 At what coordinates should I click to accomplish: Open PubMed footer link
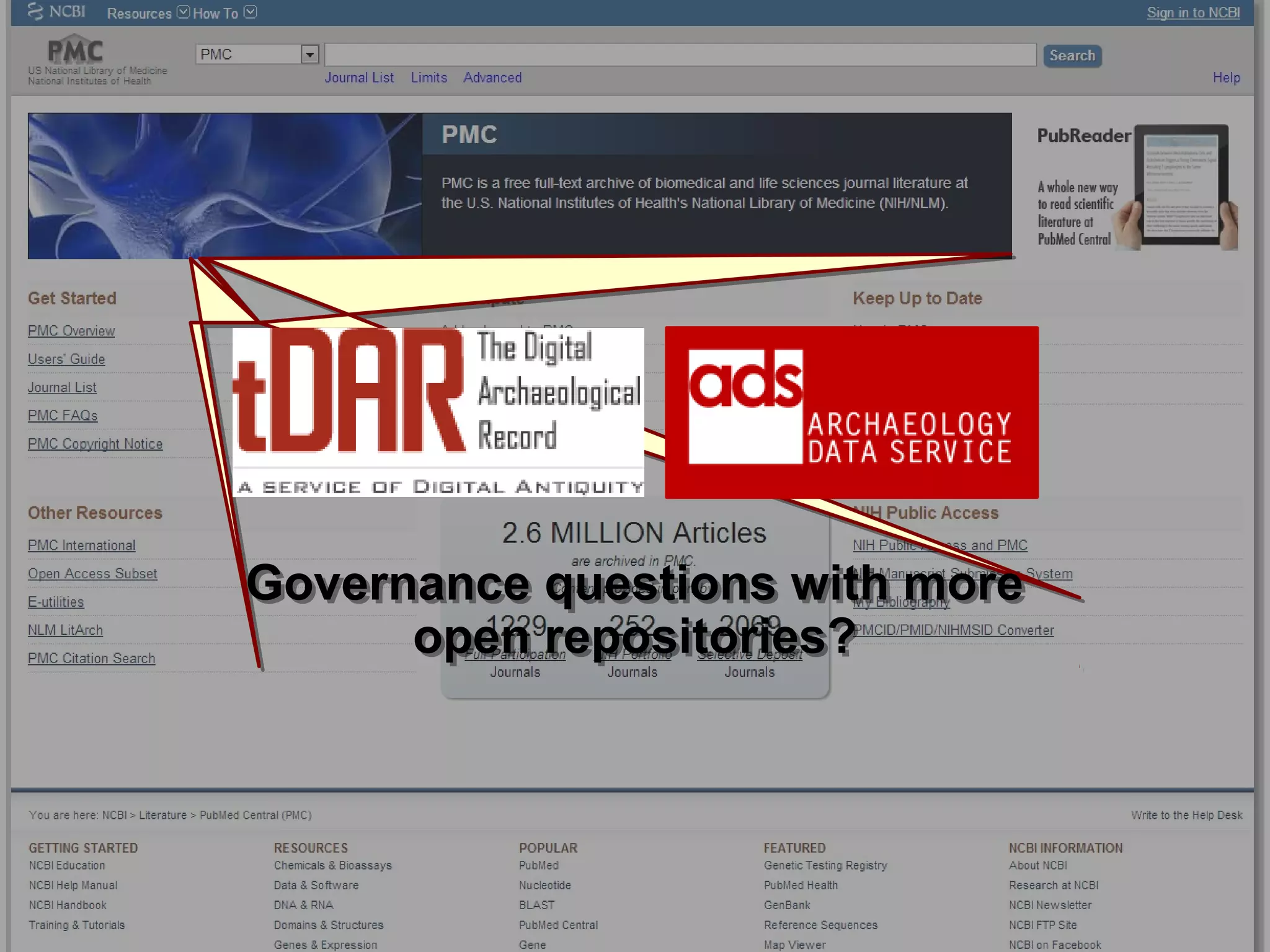538,865
